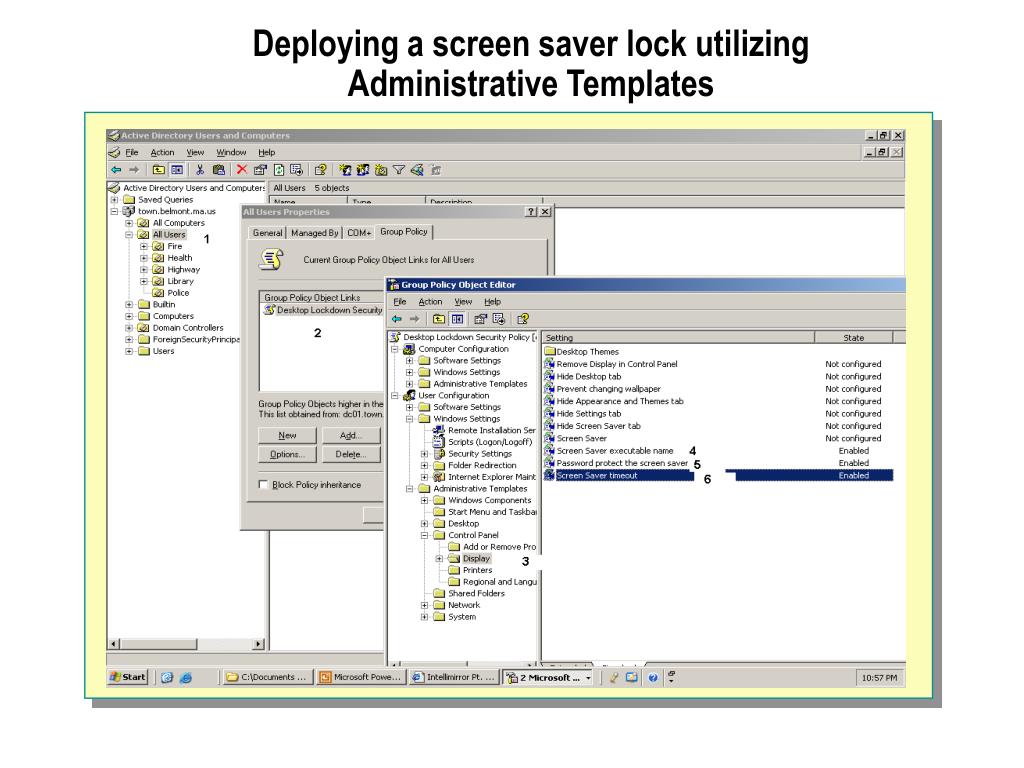This screenshot has height=768, width=1024.
Task: Click Export List icon in Group Policy Editor
Action: [499, 319]
